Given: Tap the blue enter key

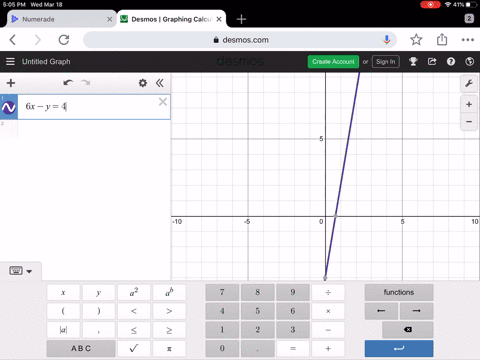Looking at the screenshot, I should coord(399,349).
